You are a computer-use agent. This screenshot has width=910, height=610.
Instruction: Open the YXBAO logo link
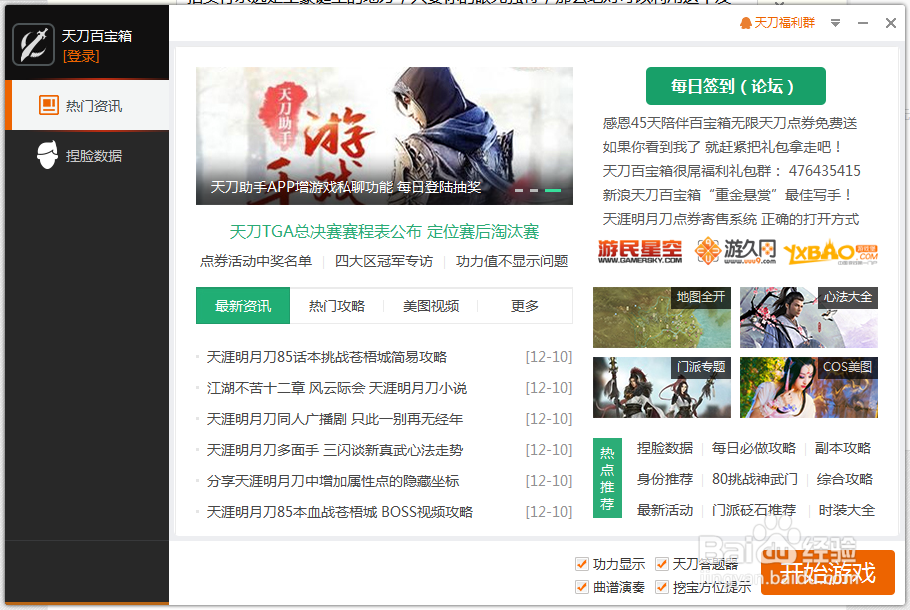[830, 252]
